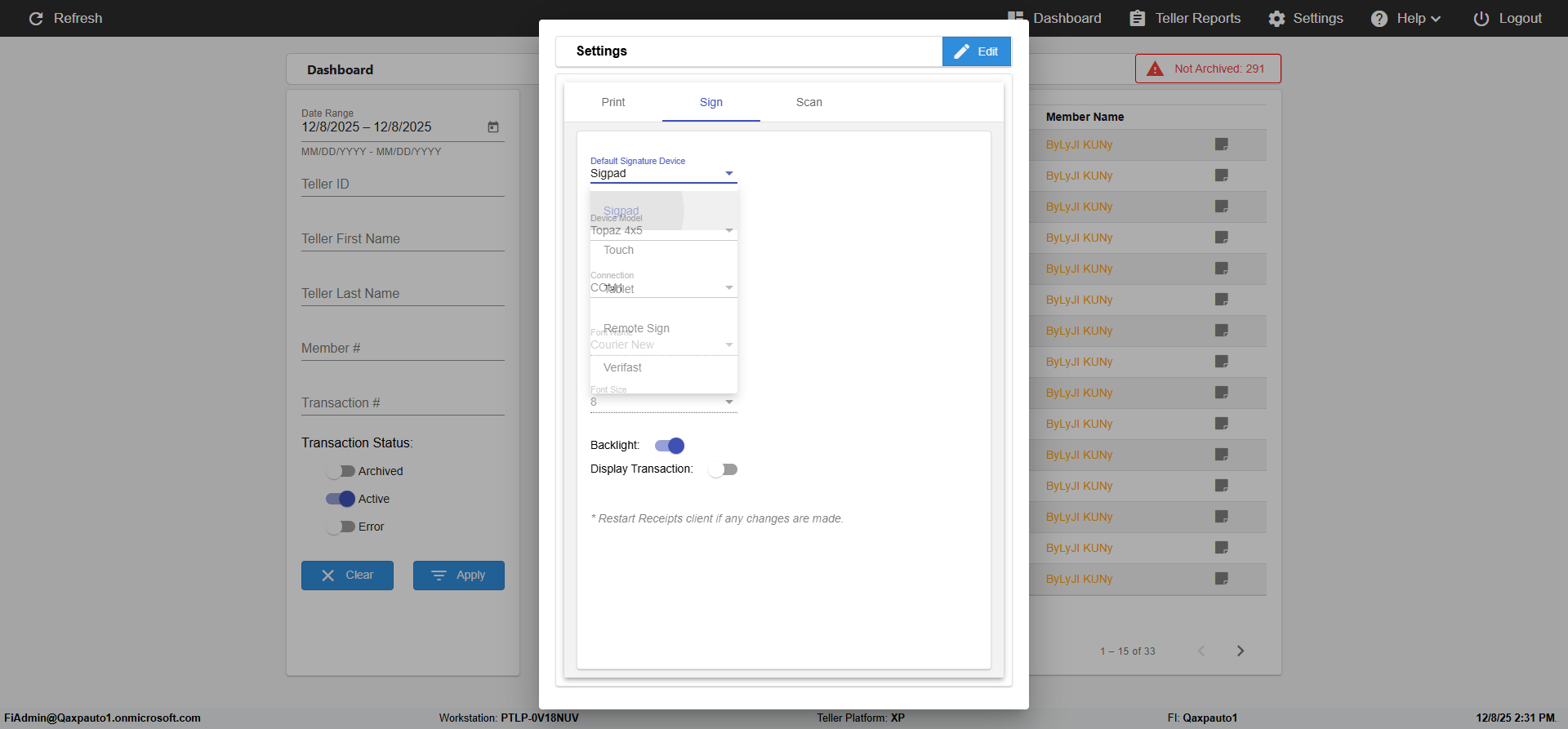
Task: Choose Touch from the signature device list
Action: coord(663,250)
